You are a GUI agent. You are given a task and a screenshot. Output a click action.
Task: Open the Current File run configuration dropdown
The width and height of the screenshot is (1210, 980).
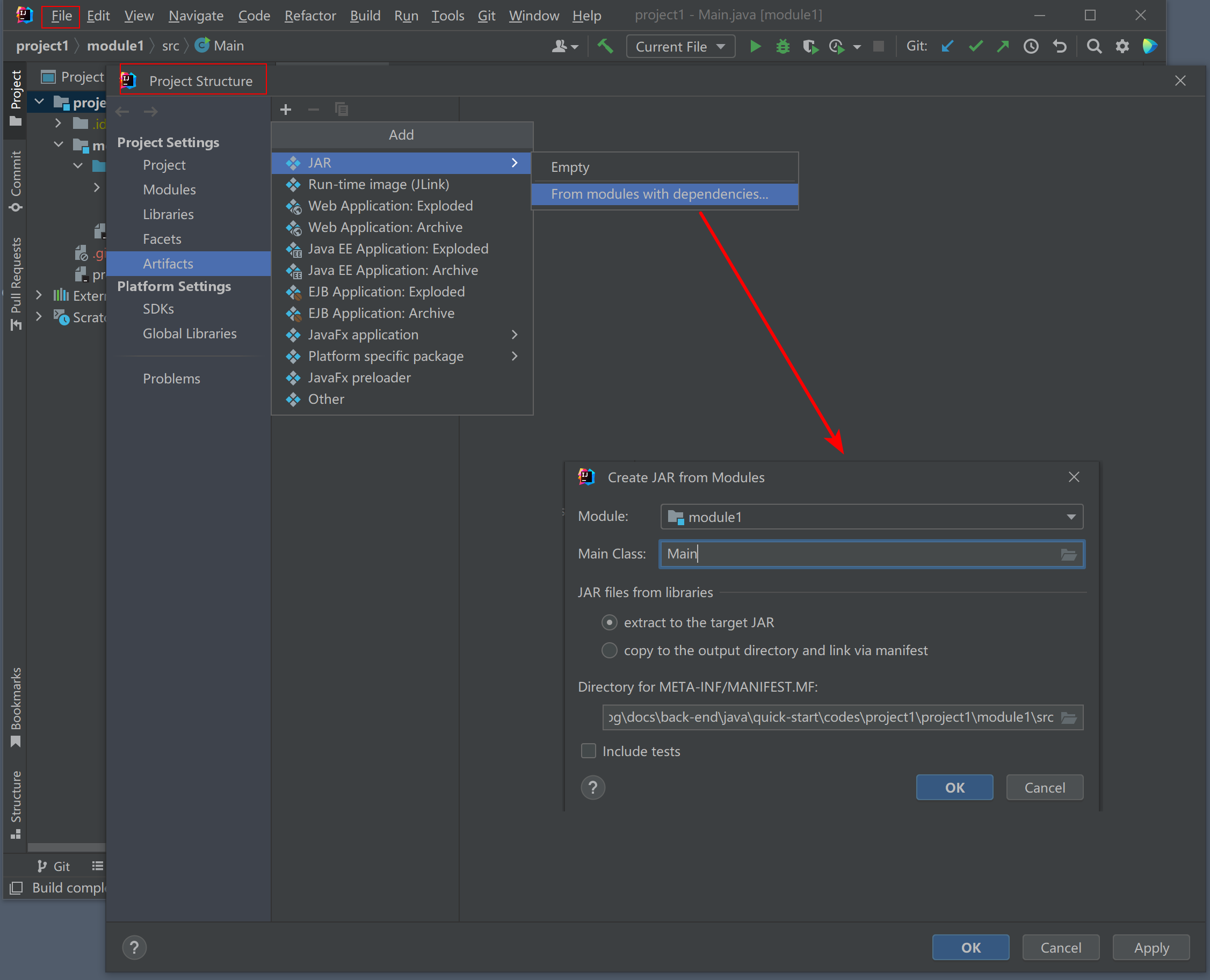pyautogui.click(x=680, y=46)
